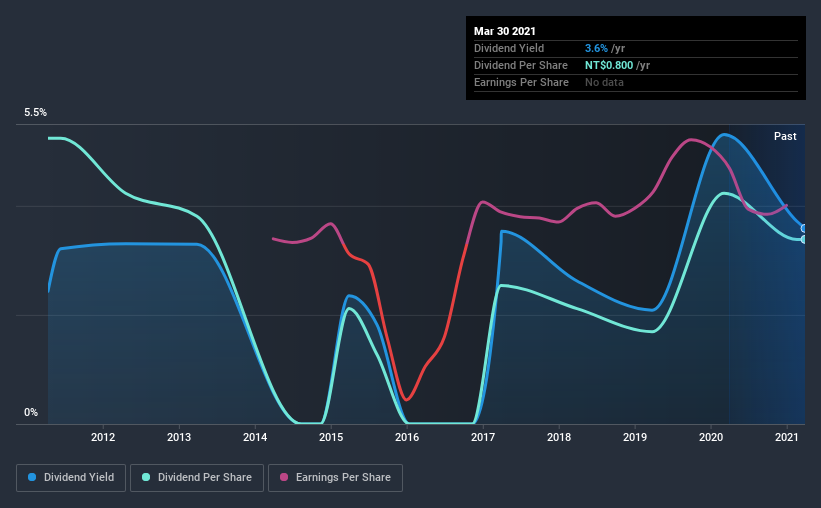Click the pink Earnings Per Share legend dot
Screen dimensions: 821x508
[x=284, y=477]
